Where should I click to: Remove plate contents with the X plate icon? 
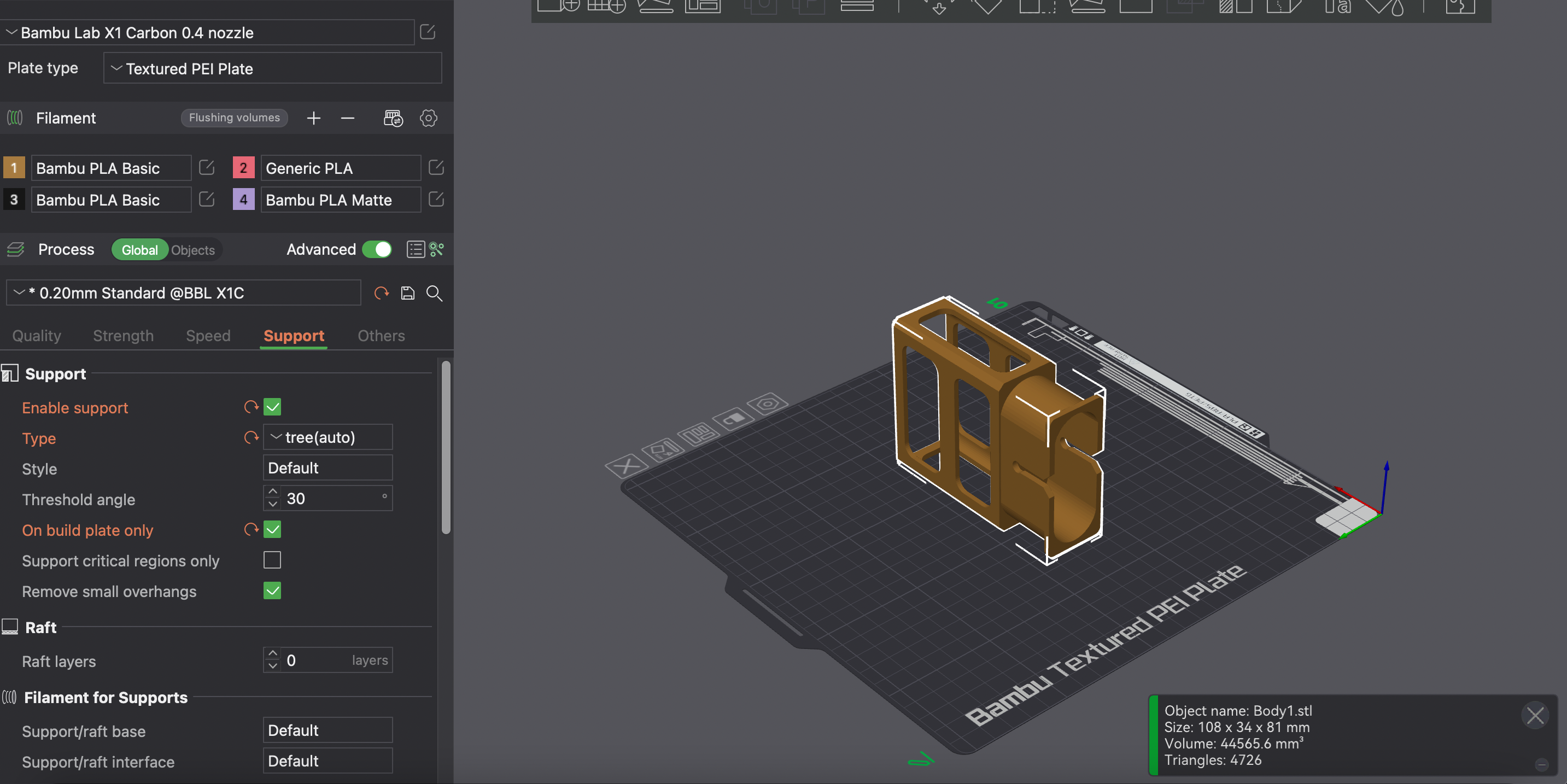click(626, 466)
